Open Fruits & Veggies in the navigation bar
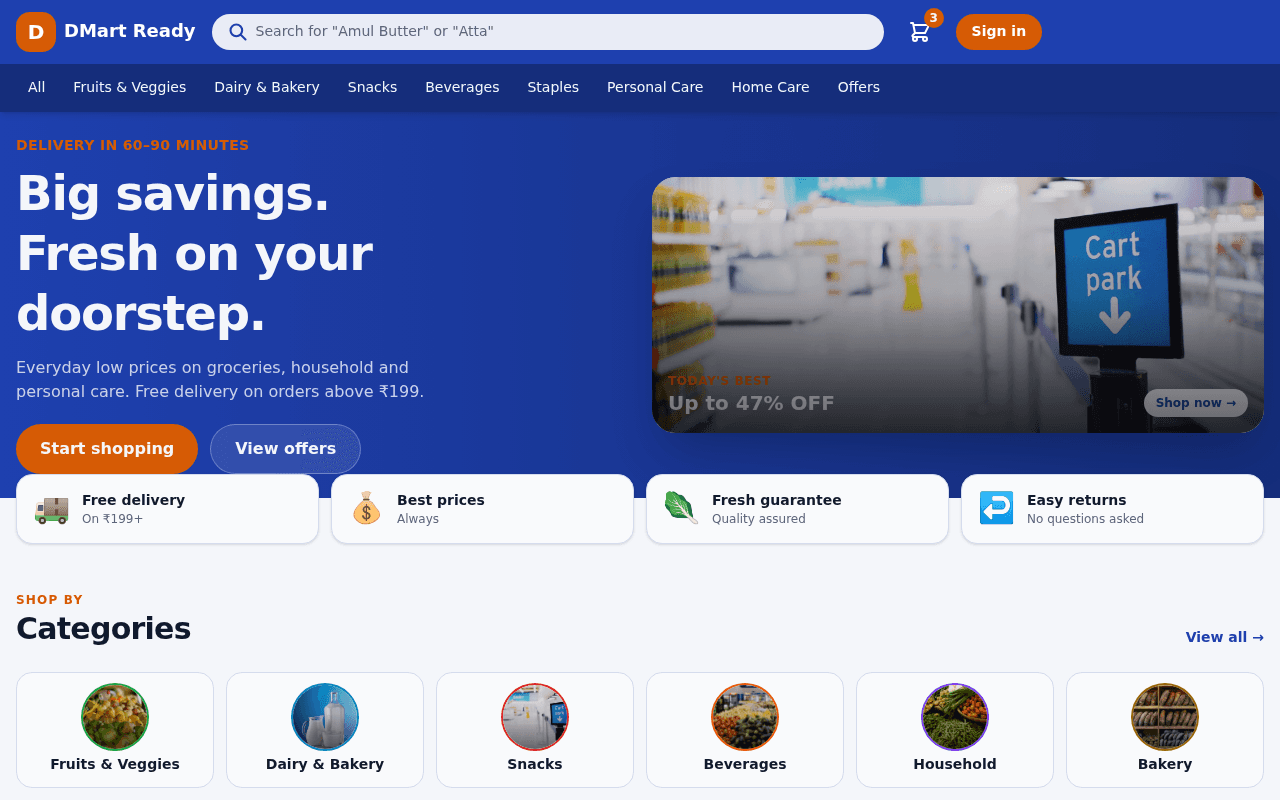 (130, 87)
